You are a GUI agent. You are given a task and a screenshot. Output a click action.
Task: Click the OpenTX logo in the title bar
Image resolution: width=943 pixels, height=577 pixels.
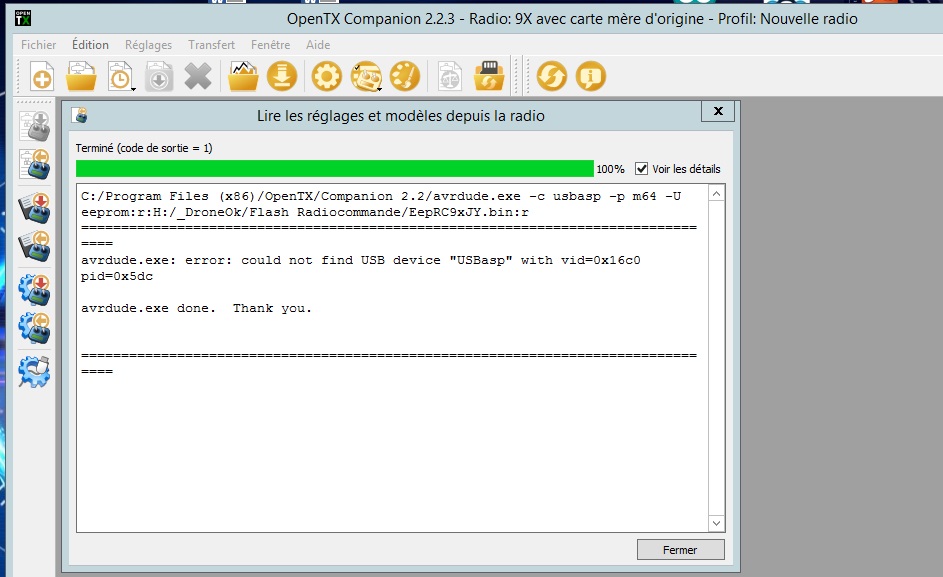[23, 18]
